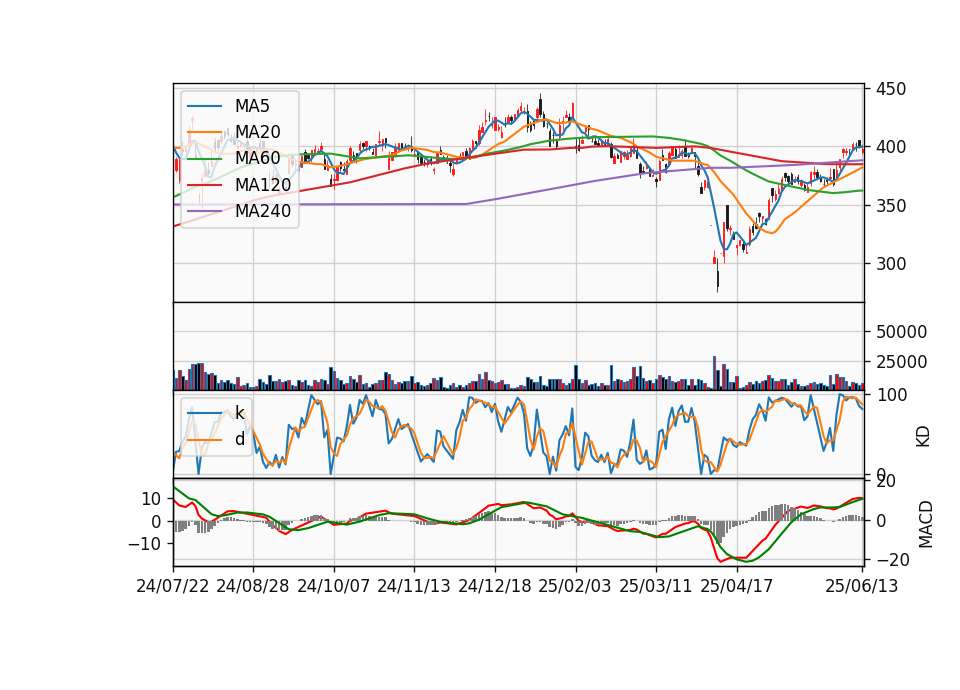960x690 pixels.
Task: Click the -20 MACD right axis label
Action: [x=893, y=560]
